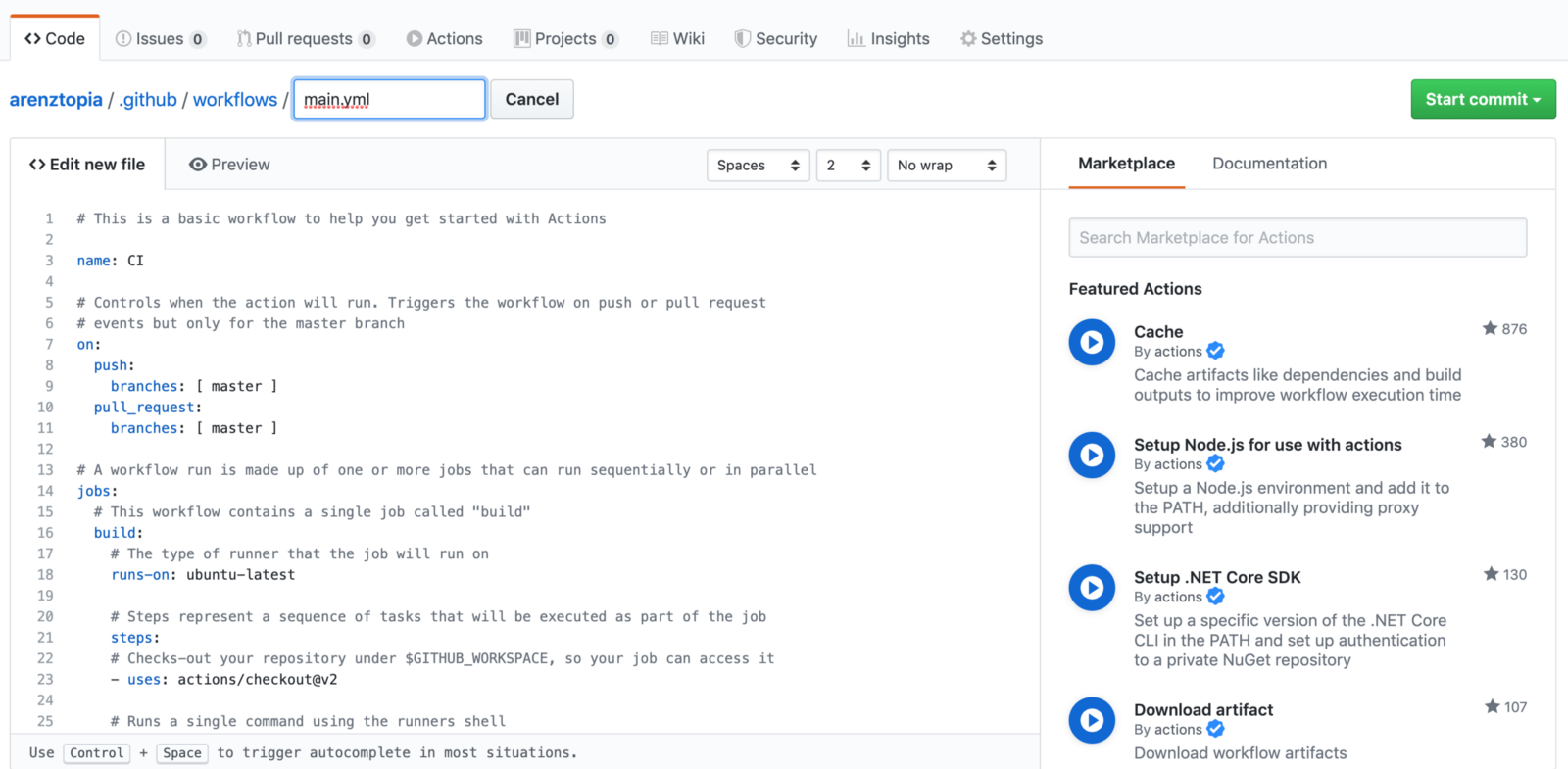Viewport: 1568px width, 769px height.
Task: Open the Setup .NET Core SDK title
Action: coord(1217,577)
